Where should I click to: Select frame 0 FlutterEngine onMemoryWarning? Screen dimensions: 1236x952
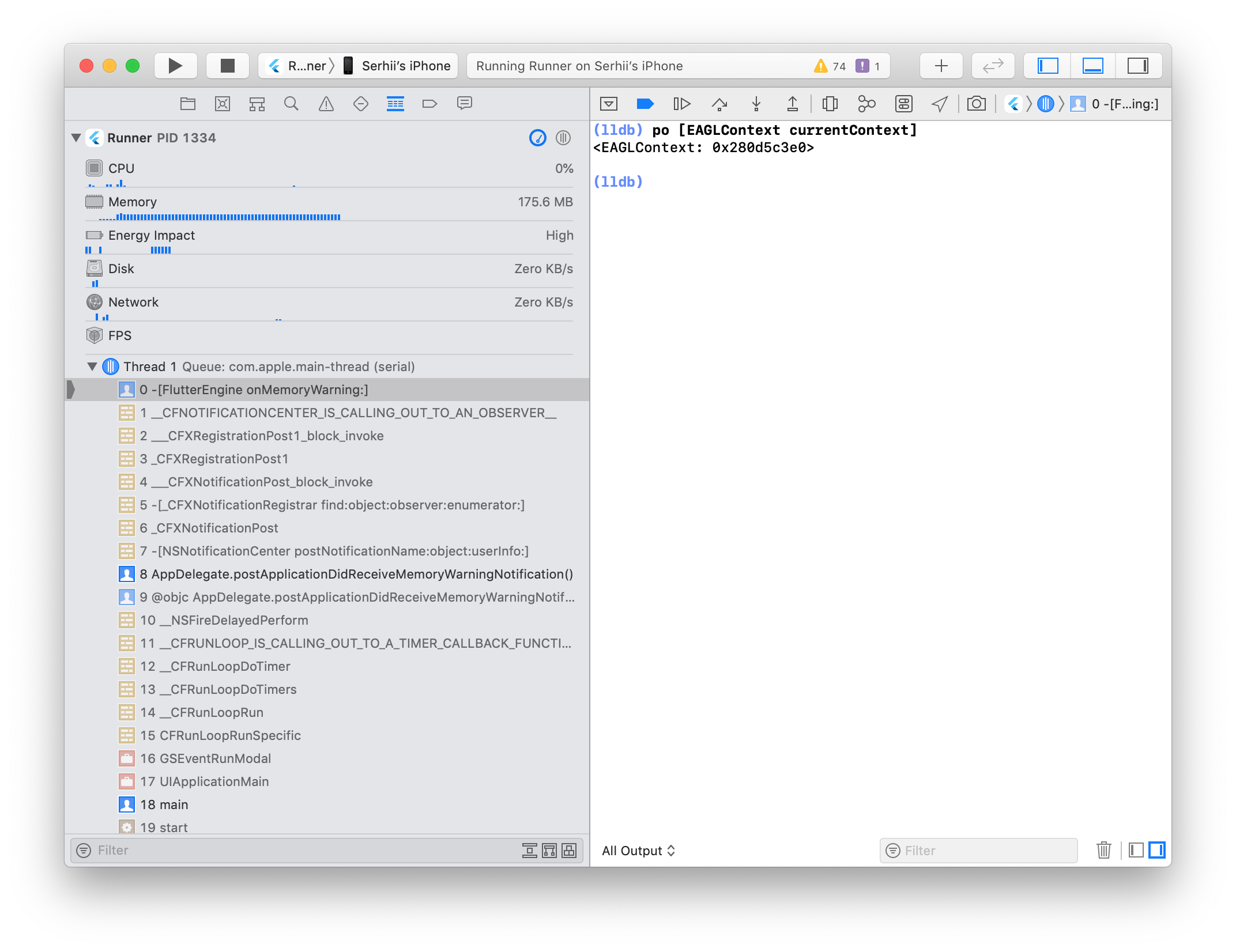coord(327,390)
